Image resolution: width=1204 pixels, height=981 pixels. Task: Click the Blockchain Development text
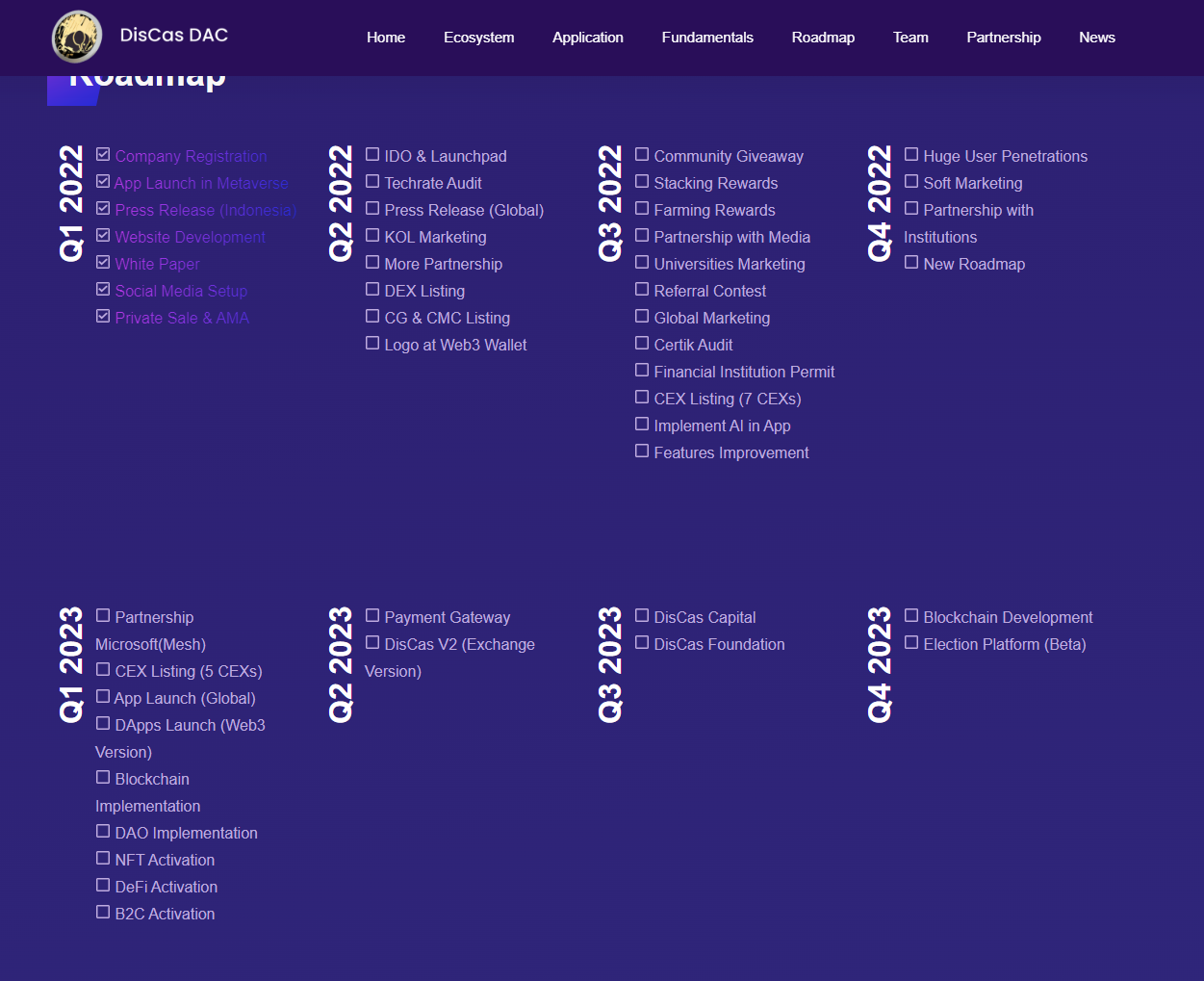[x=1008, y=617]
